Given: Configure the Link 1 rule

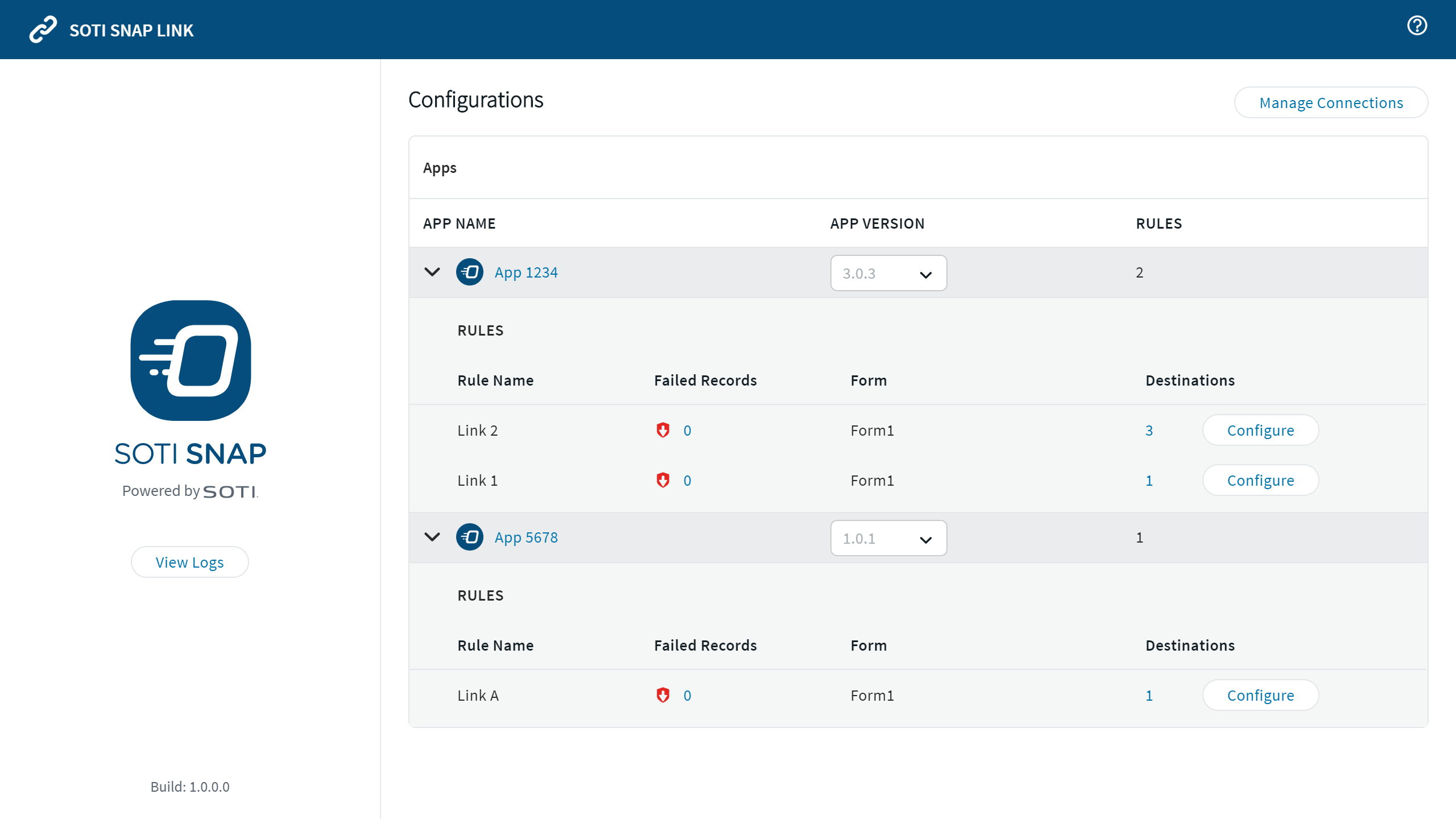Looking at the screenshot, I should [x=1260, y=480].
